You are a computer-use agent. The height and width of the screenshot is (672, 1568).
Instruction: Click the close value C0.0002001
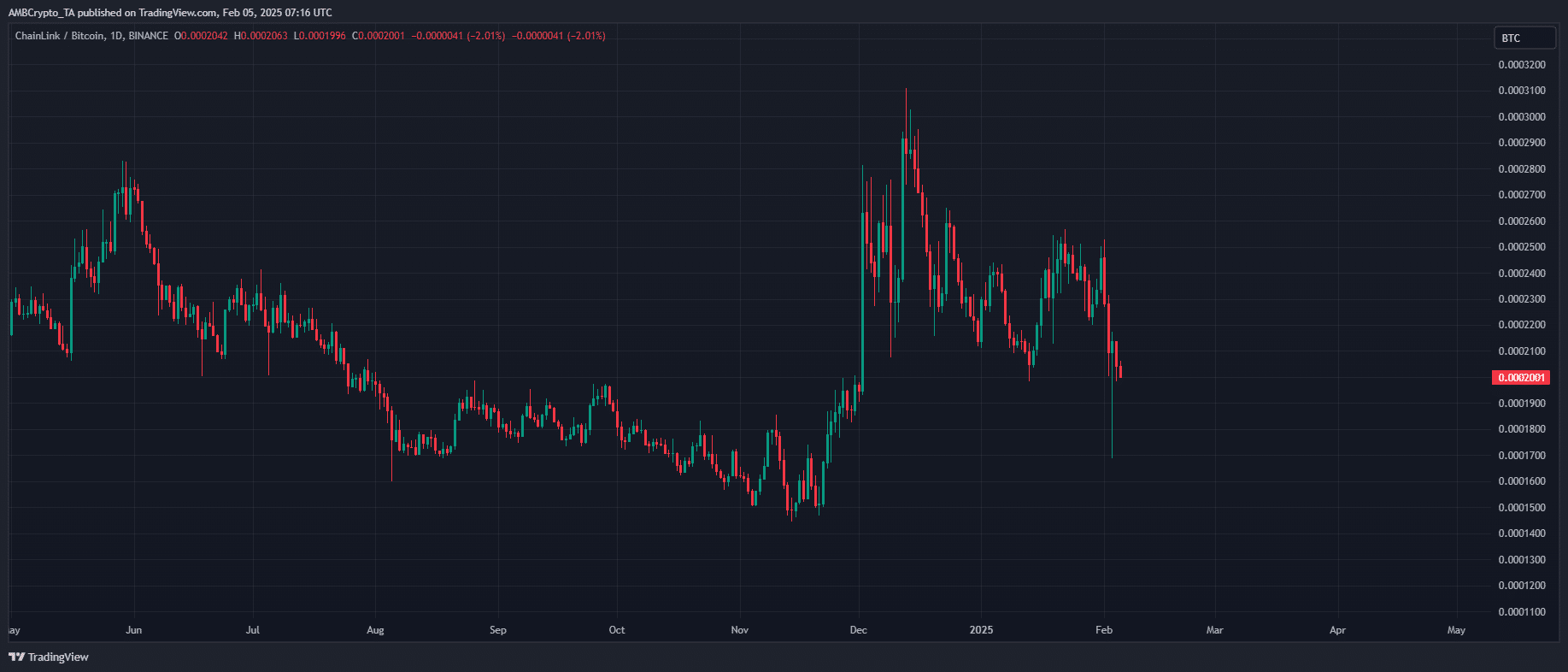pyautogui.click(x=379, y=36)
